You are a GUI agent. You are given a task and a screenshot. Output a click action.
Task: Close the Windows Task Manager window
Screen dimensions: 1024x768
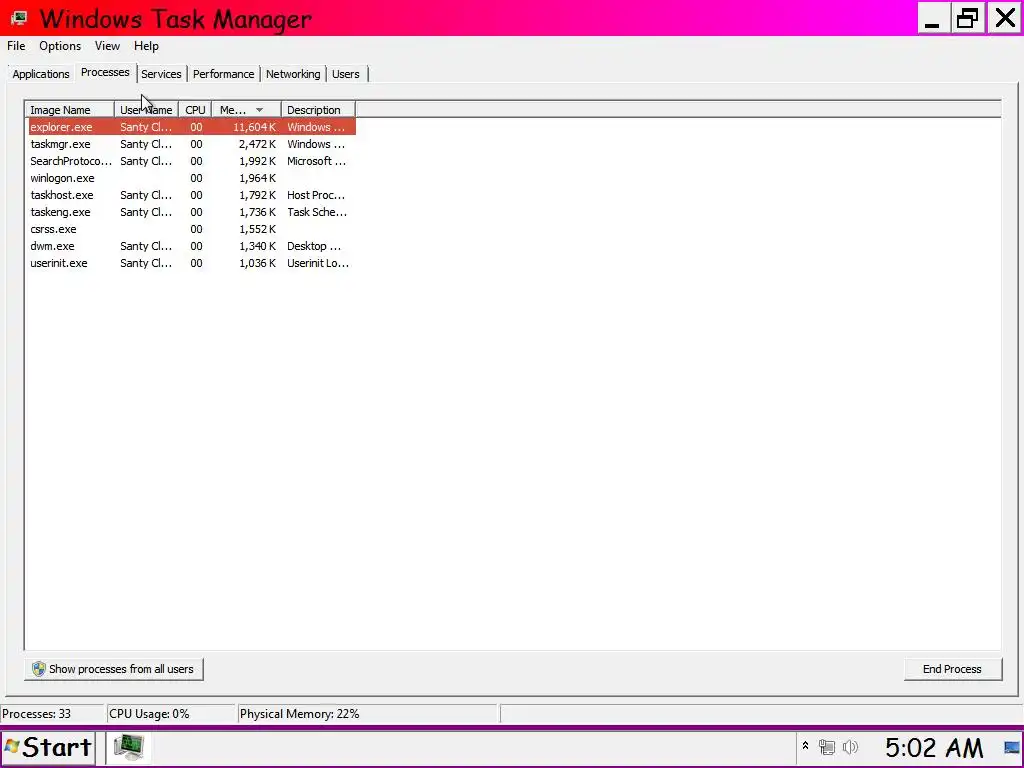(1005, 18)
